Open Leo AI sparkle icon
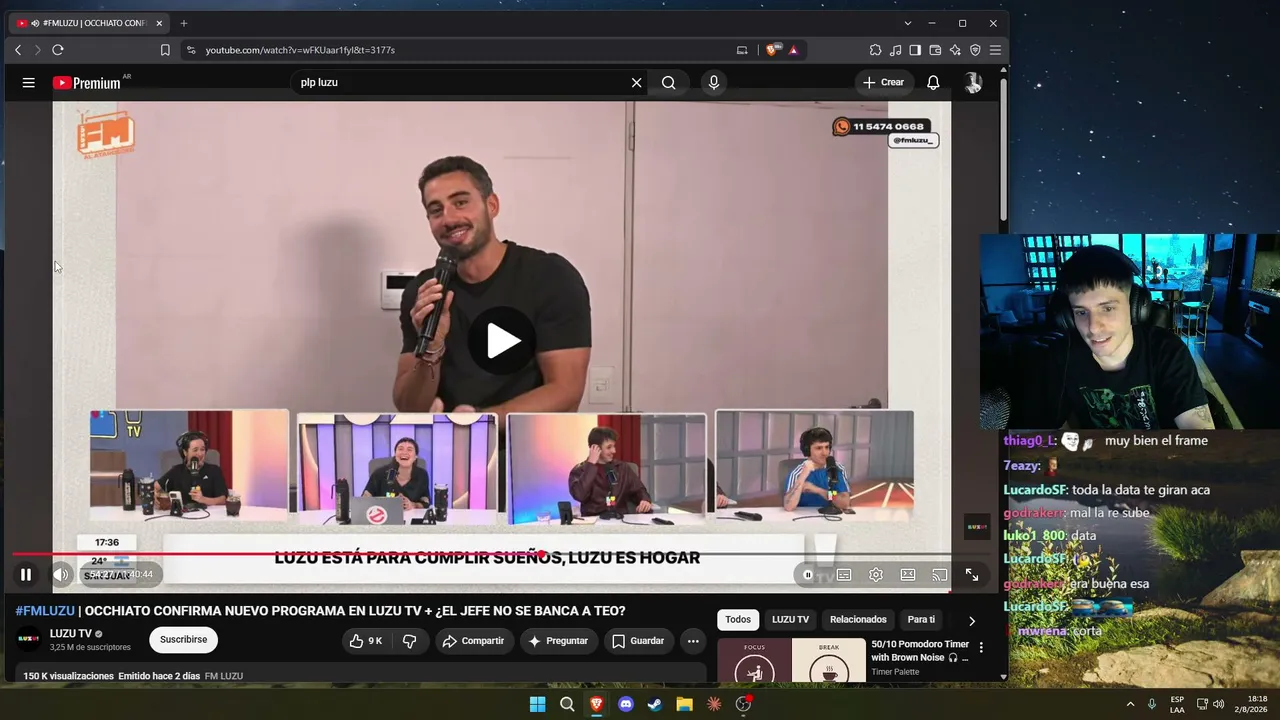Image resolution: width=1280 pixels, height=720 pixels. pyautogui.click(x=955, y=50)
